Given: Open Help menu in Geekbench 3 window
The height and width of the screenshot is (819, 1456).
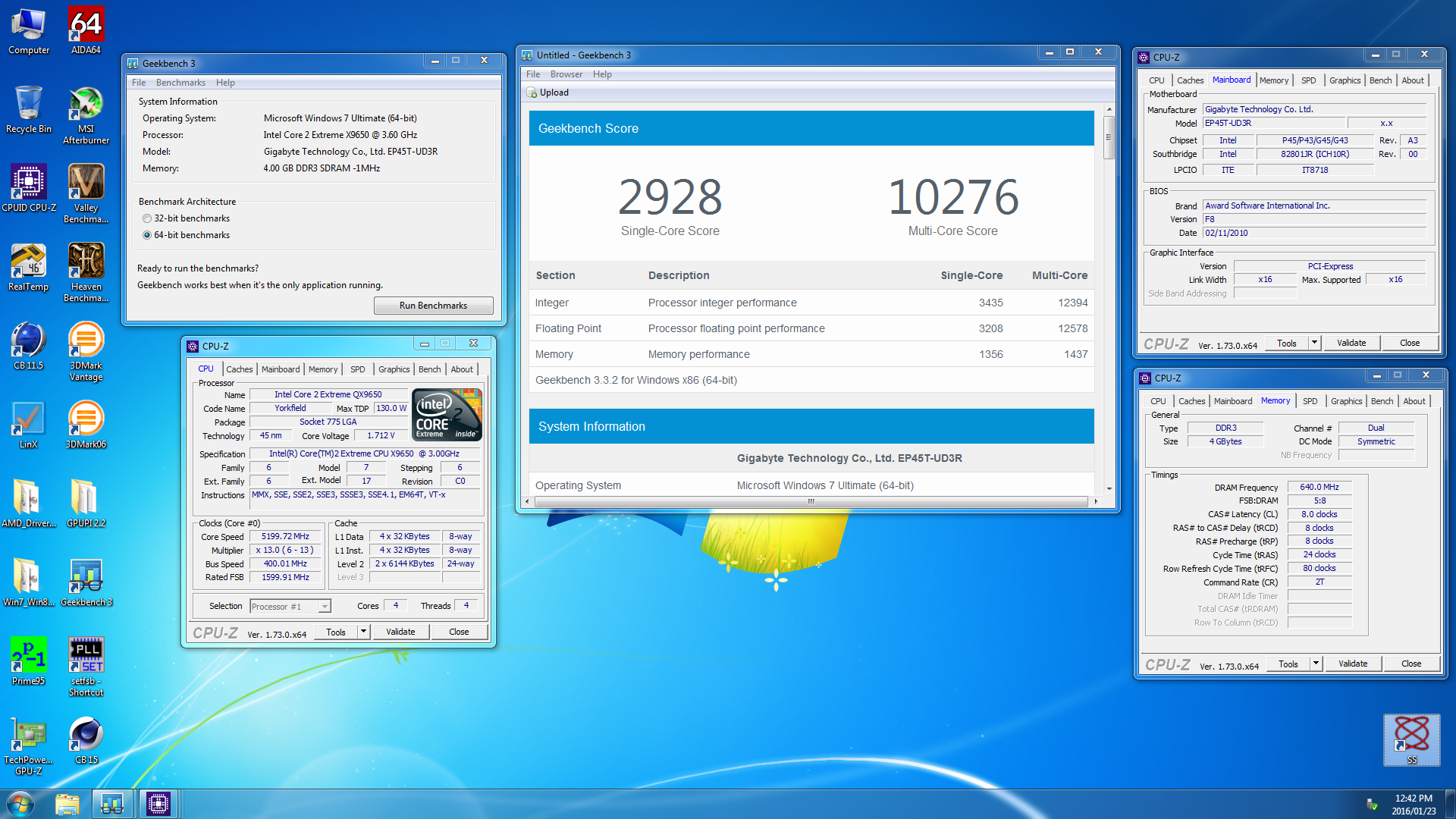Looking at the screenshot, I should tap(225, 83).
